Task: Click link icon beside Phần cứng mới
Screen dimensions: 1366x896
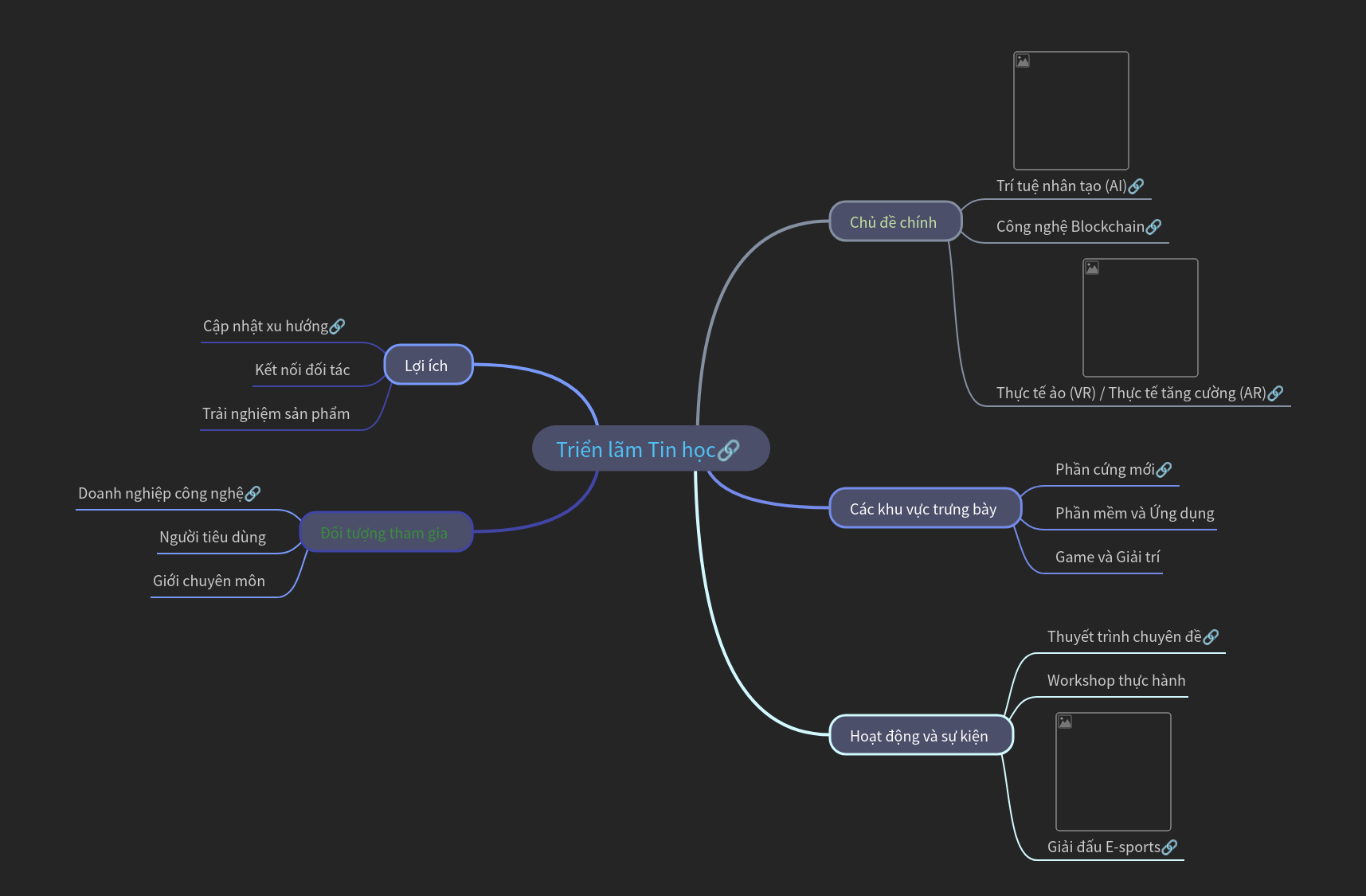Action: click(1164, 470)
